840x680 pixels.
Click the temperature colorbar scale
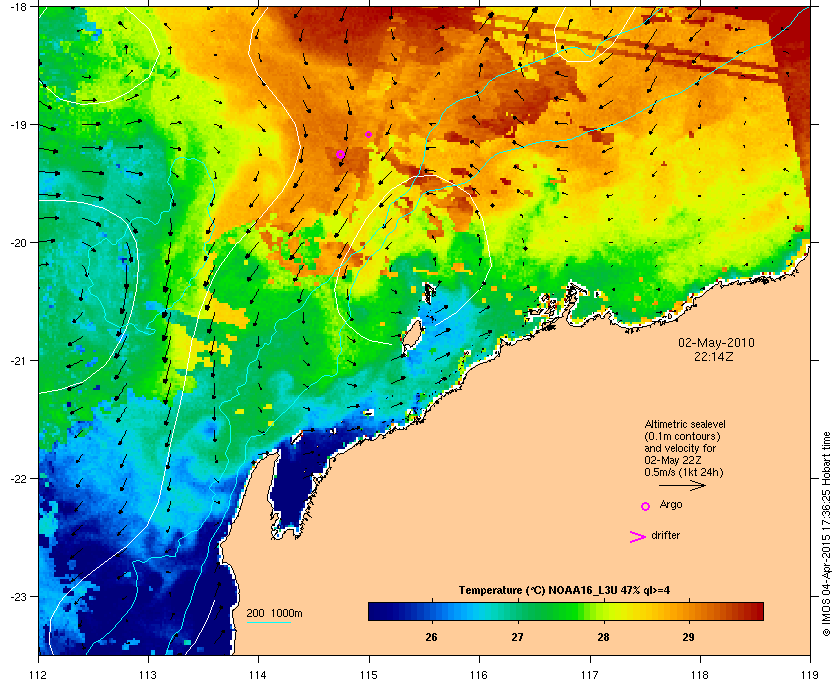point(566,611)
